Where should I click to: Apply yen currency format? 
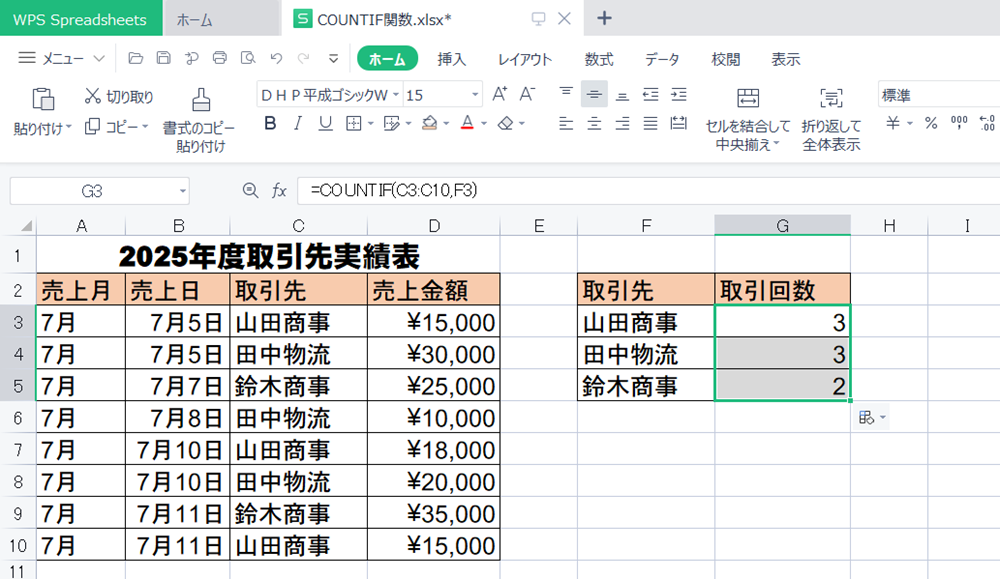893,123
